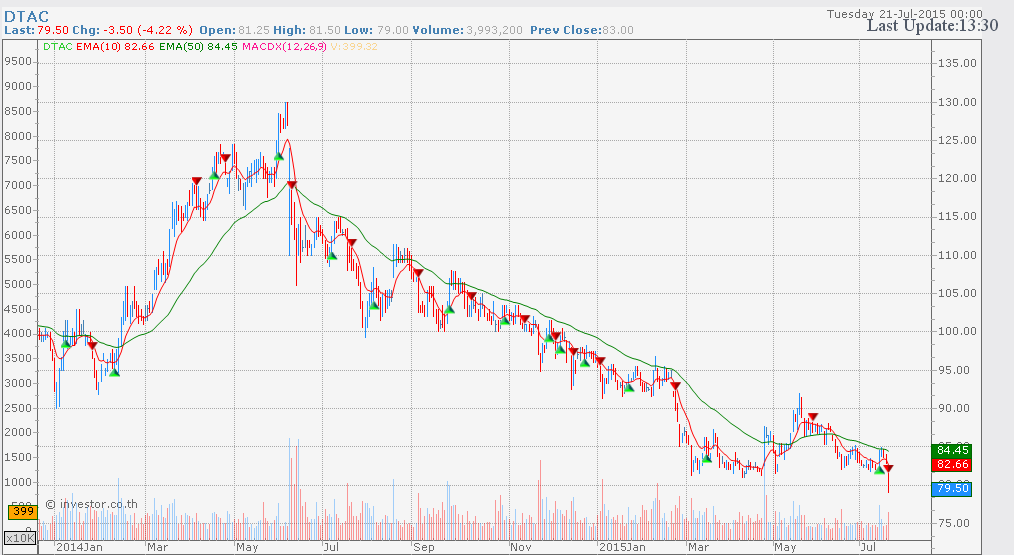Viewport: 1014px width, 555px height.
Task: Select the green DTAC legend label
Action: coord(58,47)
